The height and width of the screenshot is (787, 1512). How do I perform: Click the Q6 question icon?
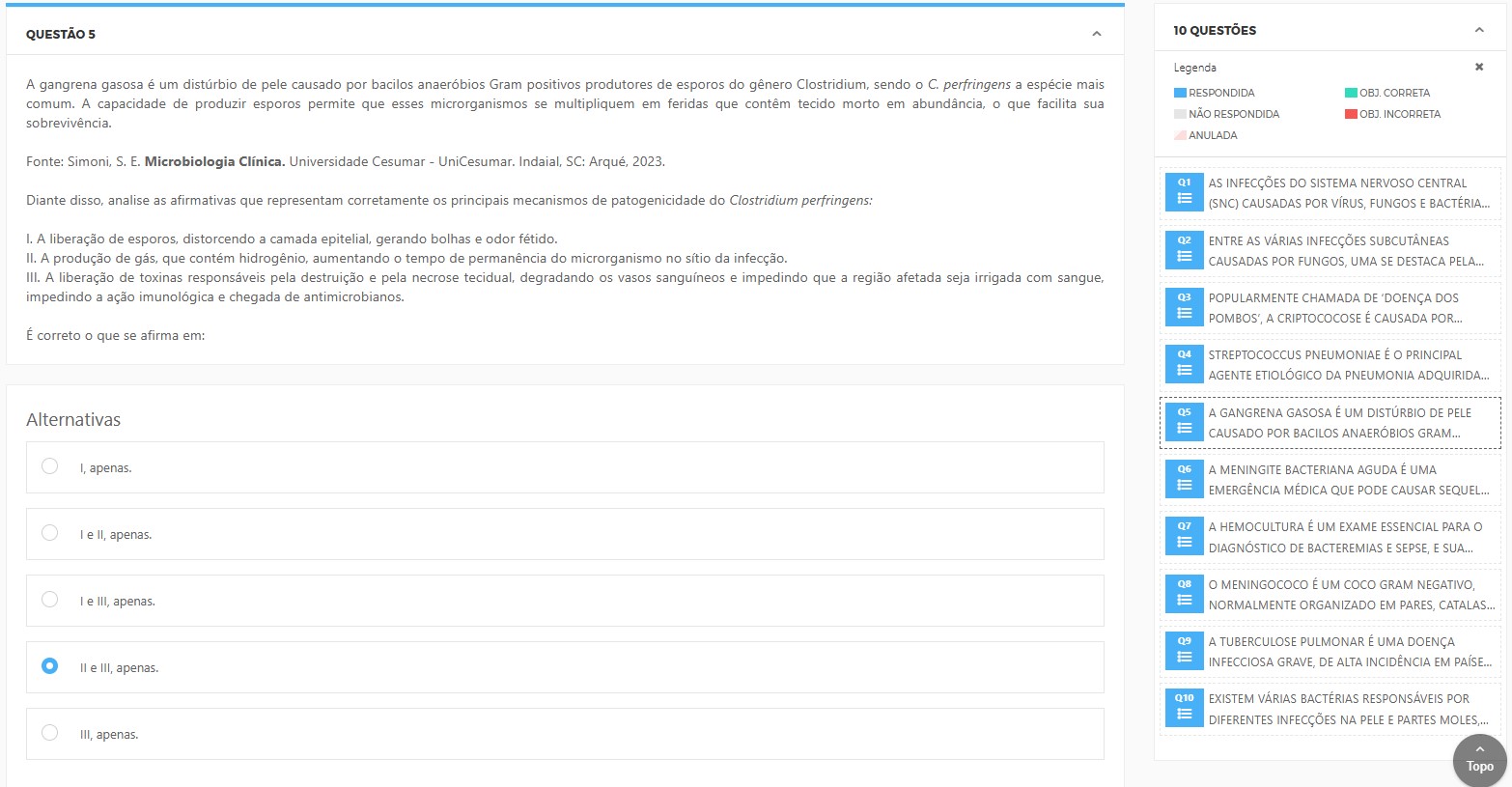(1184, 480)
